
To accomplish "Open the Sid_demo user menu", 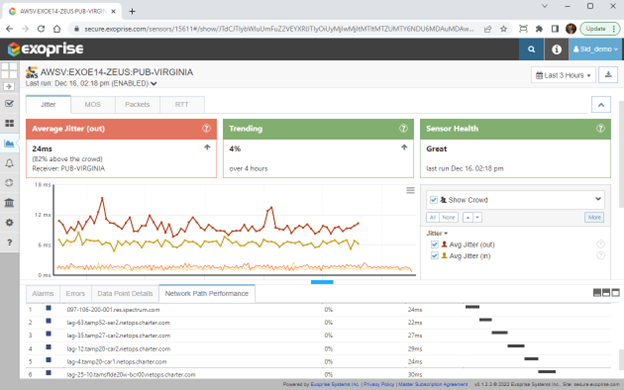I will [595, 49].
